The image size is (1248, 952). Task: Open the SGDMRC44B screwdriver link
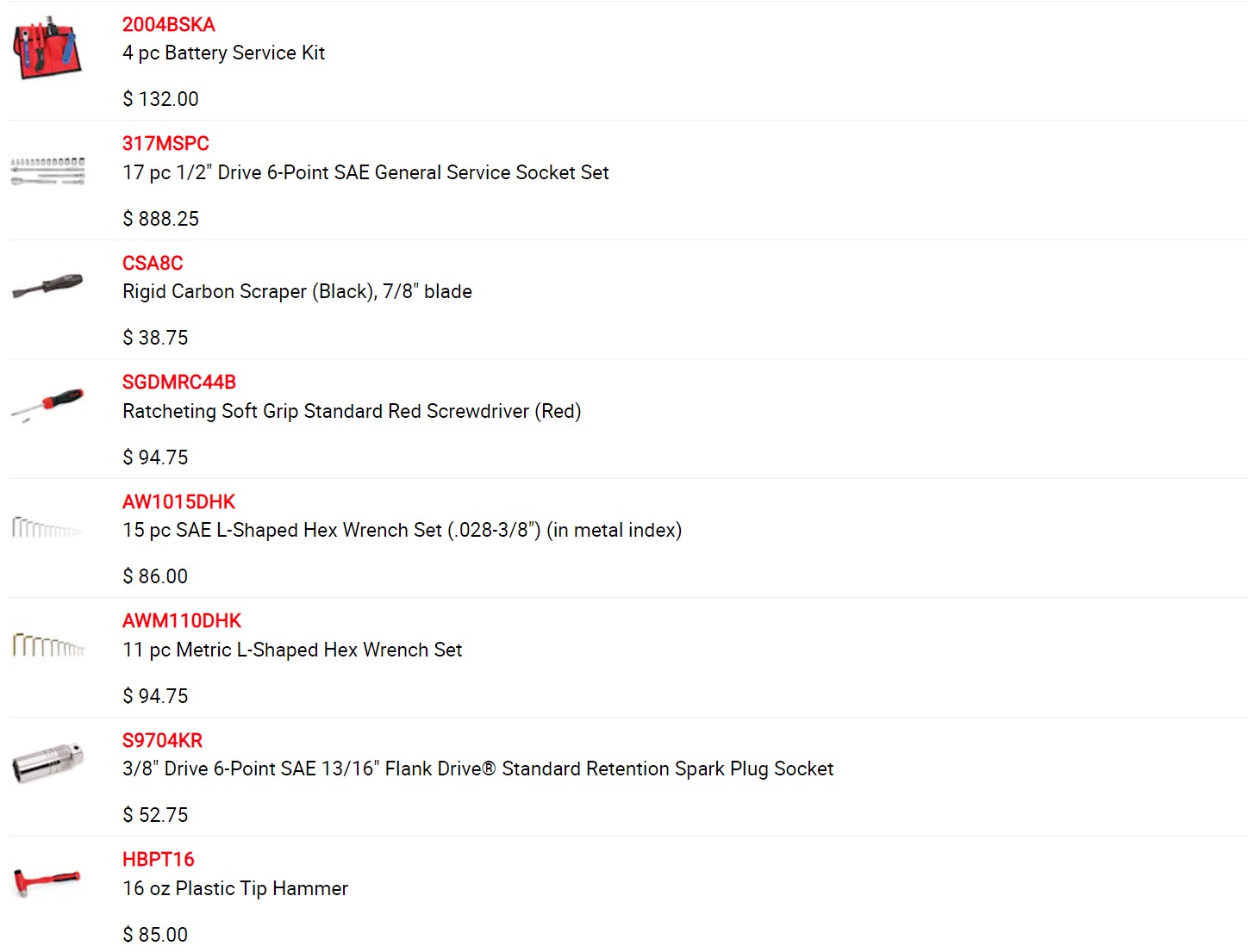pyautogui.click(x=179, y=382)
